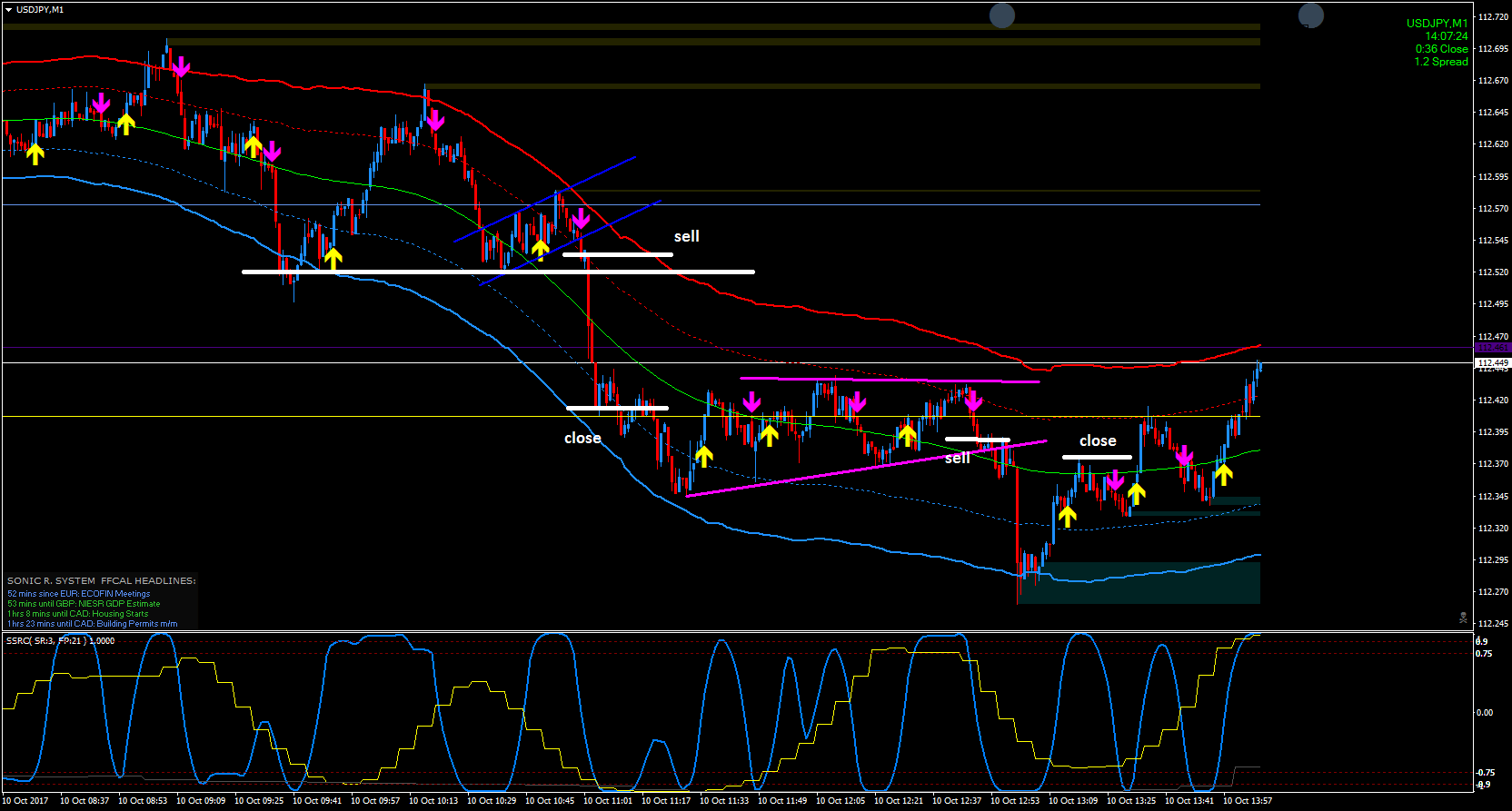Image resolution: width=1512 pixels, height=811 pixels.
Task: Click the 112.695 price scale label
Action: click(x=1493, y=49)
